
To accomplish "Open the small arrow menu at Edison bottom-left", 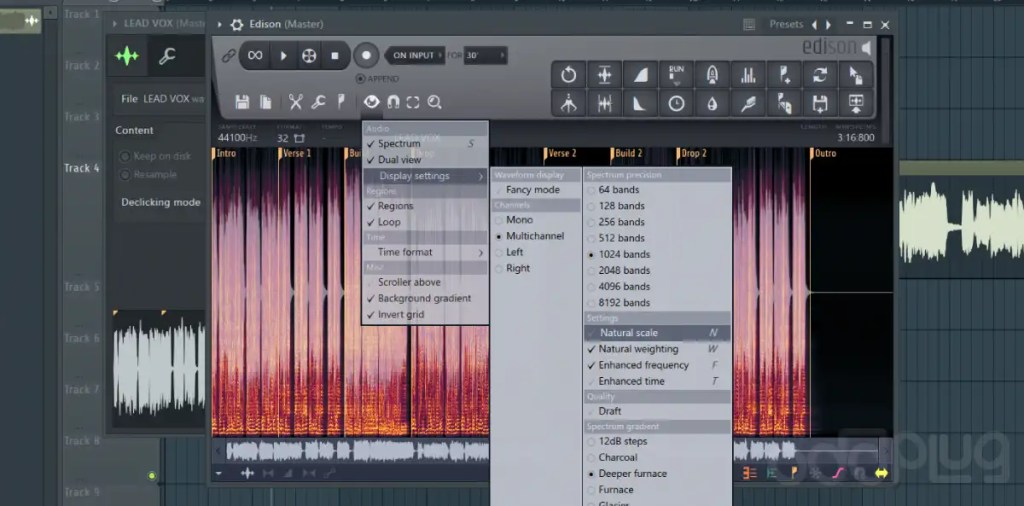I will 219,473.
